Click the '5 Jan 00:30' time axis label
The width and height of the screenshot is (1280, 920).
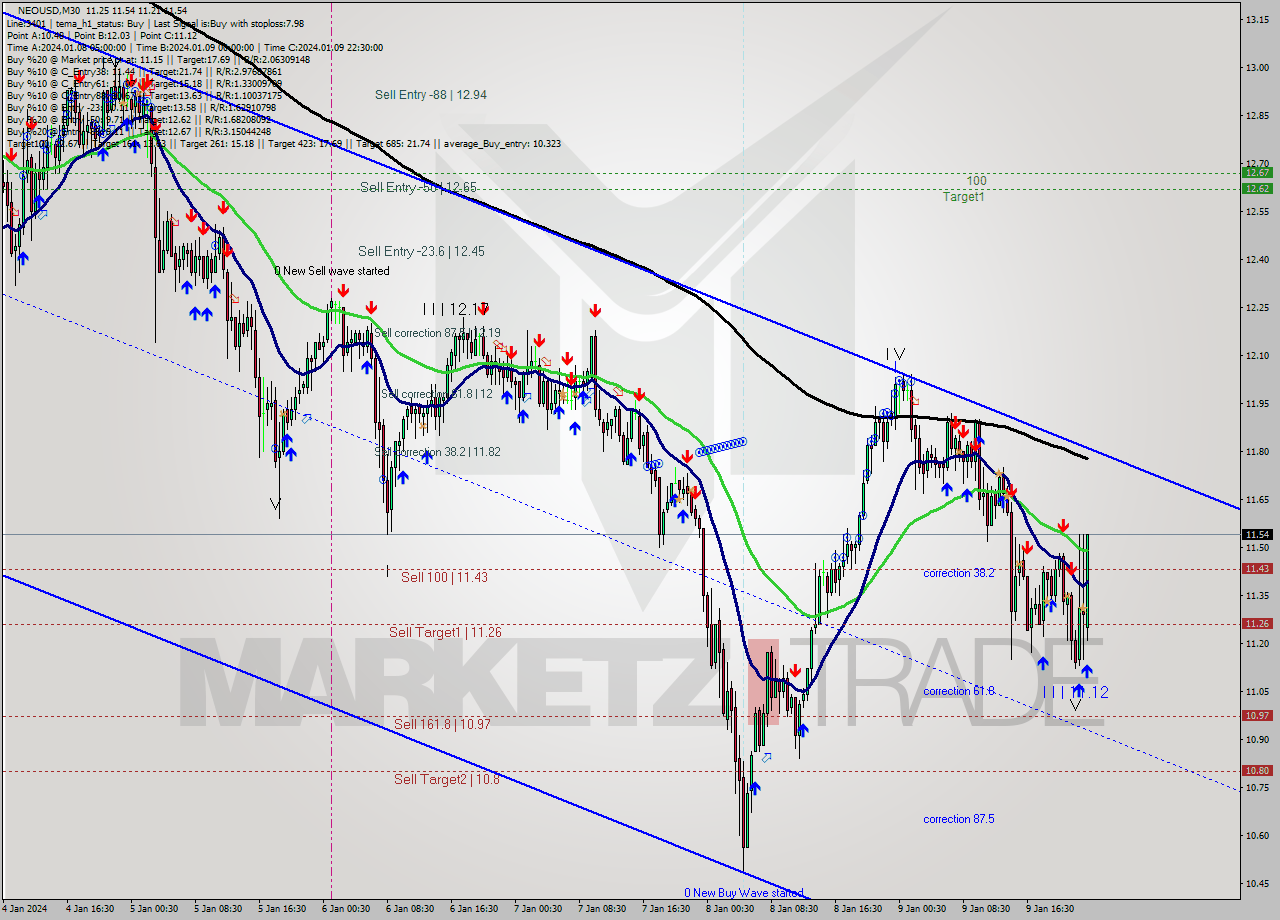point(153,909)
